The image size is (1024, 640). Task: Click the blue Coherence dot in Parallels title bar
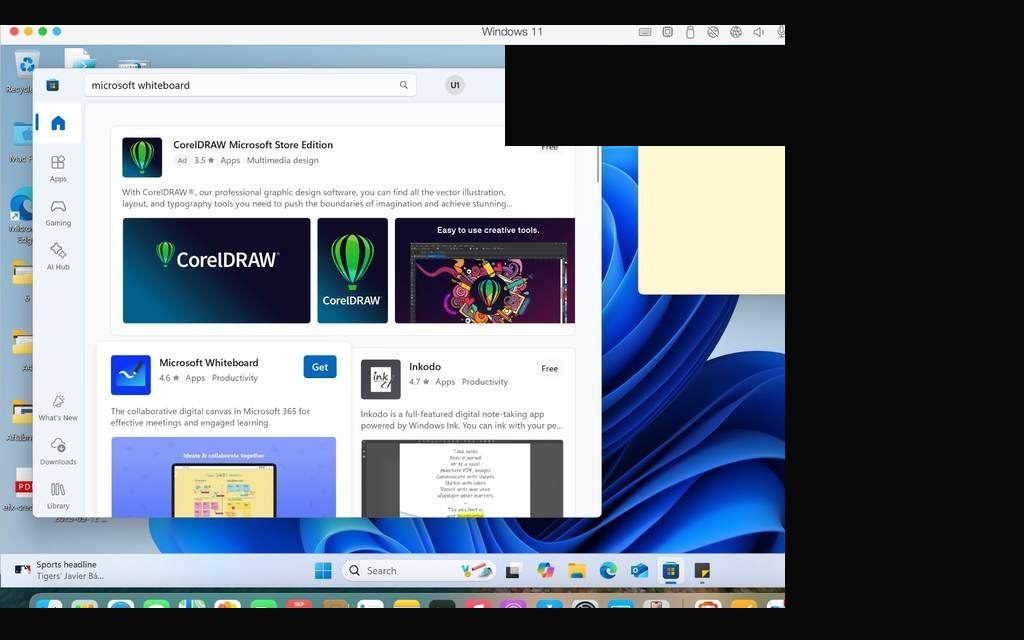[x=57, y=31]
